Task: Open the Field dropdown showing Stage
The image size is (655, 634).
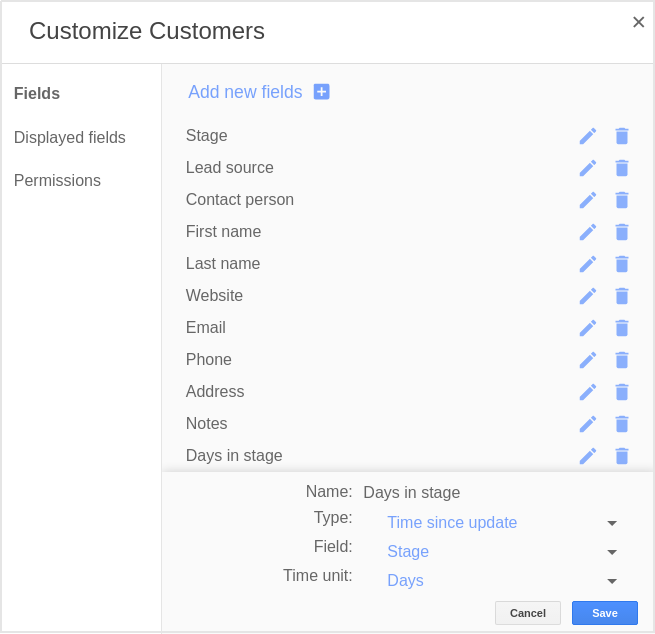Action: (502, 551)
